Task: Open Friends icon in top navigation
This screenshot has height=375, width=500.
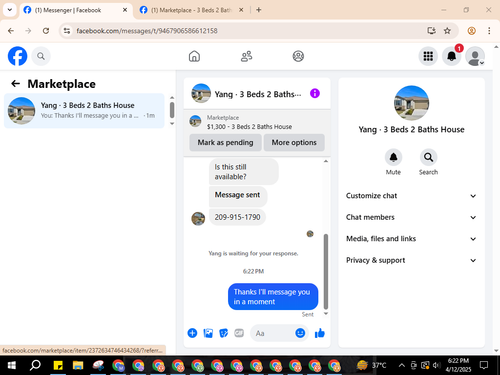Action: coord(246,56)
